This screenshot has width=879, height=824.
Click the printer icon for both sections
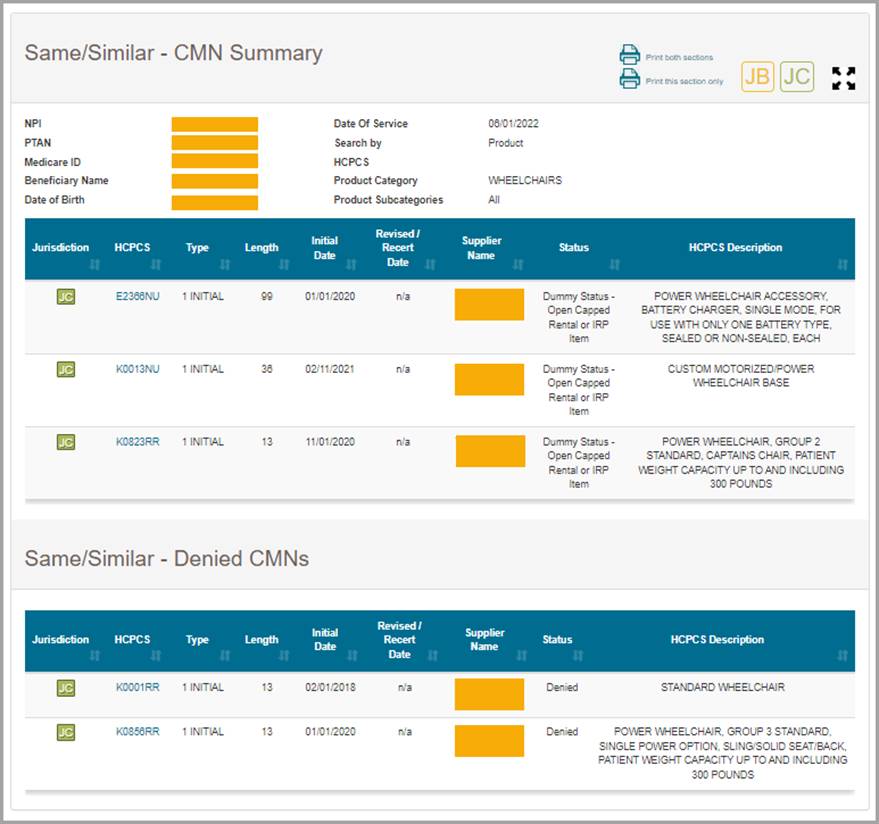pyautogui.click(x=629, y=56)
